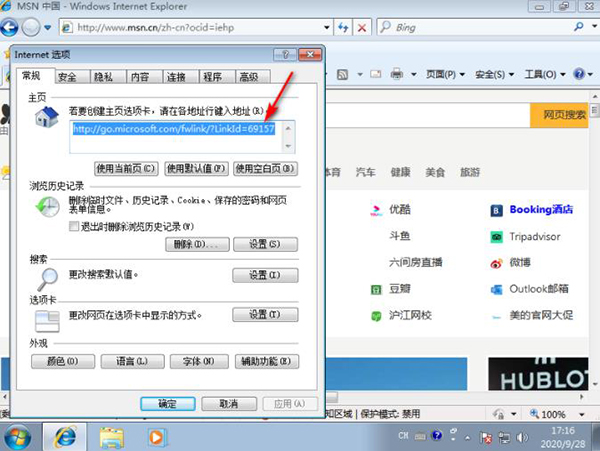
Task: Click the dialog's question-mark help button
Action: (x=285, y=55)
